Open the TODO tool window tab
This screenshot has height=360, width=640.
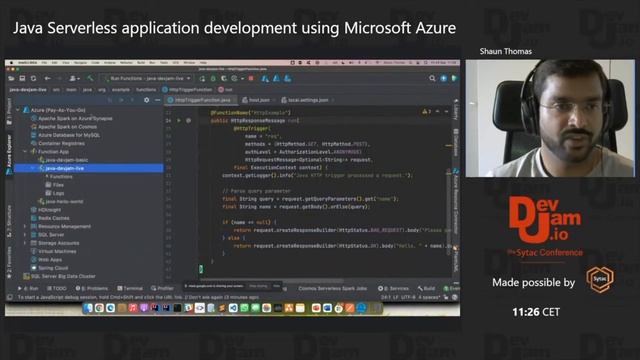[56, 288]
